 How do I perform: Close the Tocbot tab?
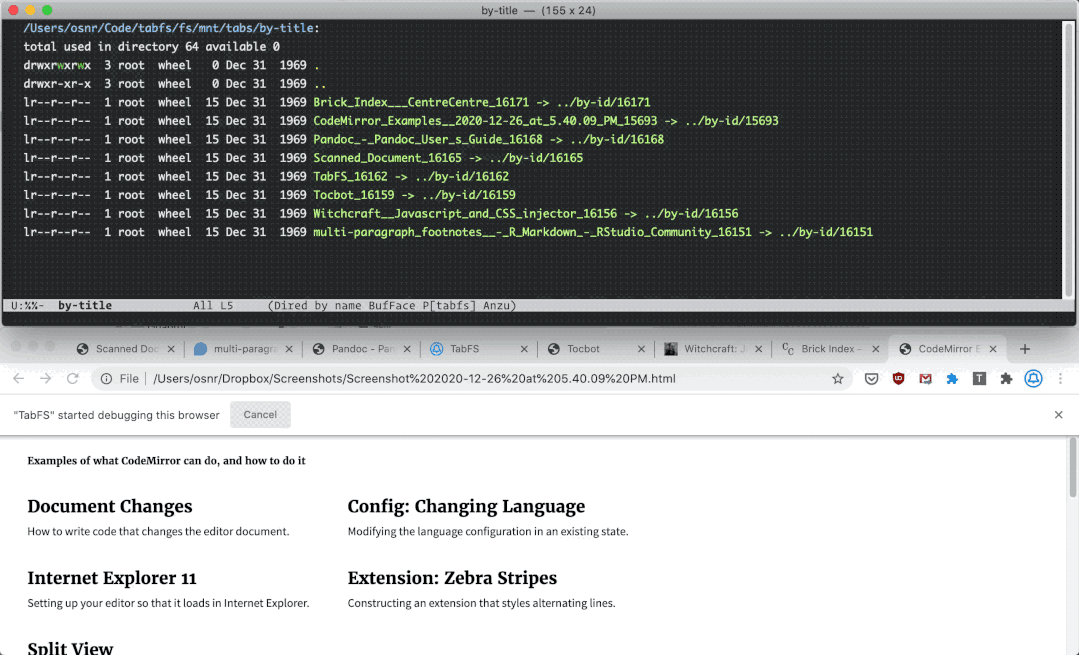coord(641,349)
